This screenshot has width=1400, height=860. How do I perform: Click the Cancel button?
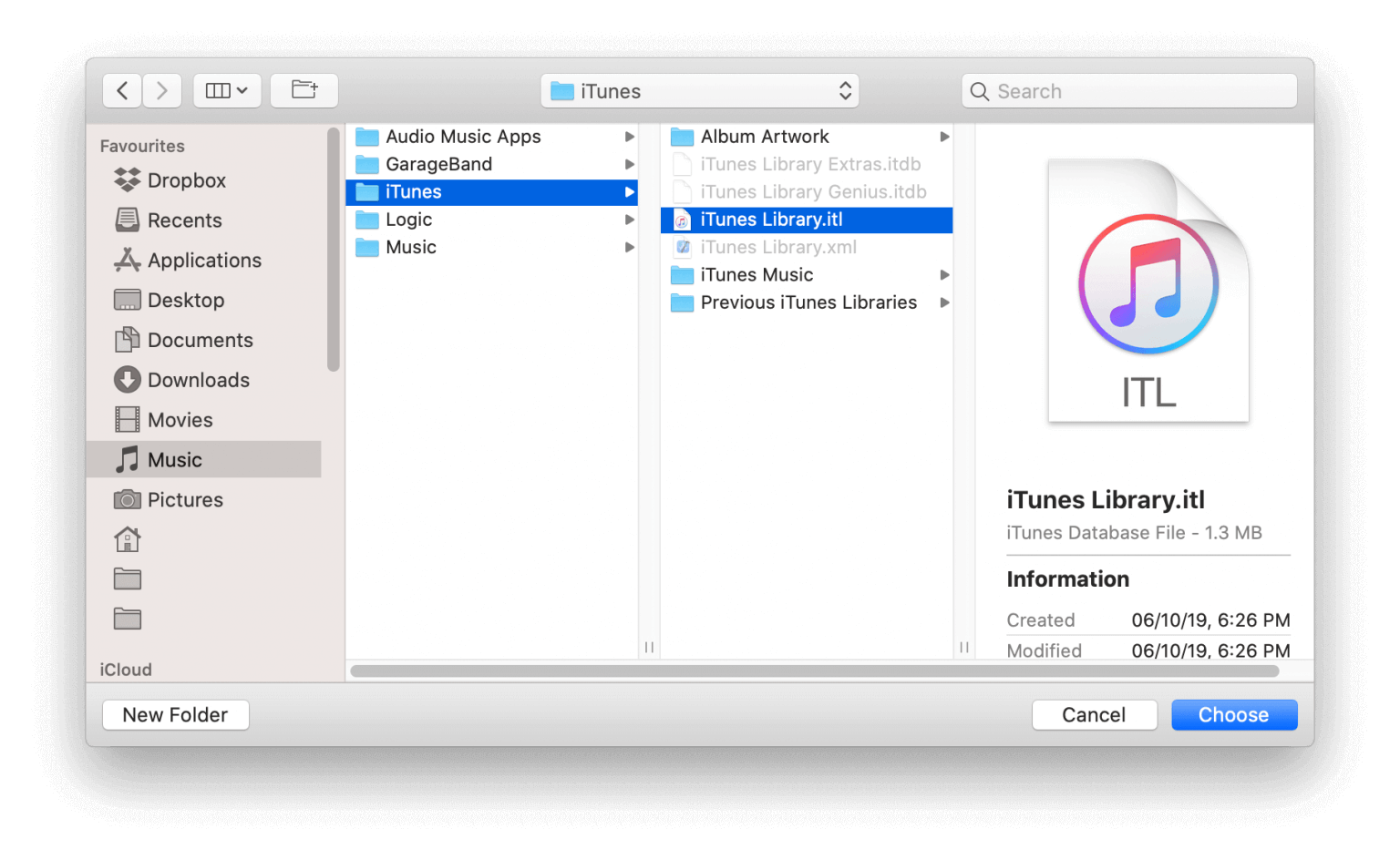(x=1094, y=715)
